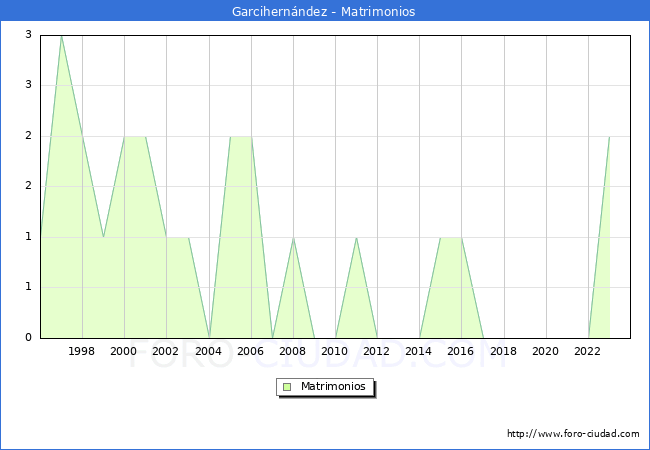Select the 2002 x-axis label
650x450 pixels.
coord(165,351)
